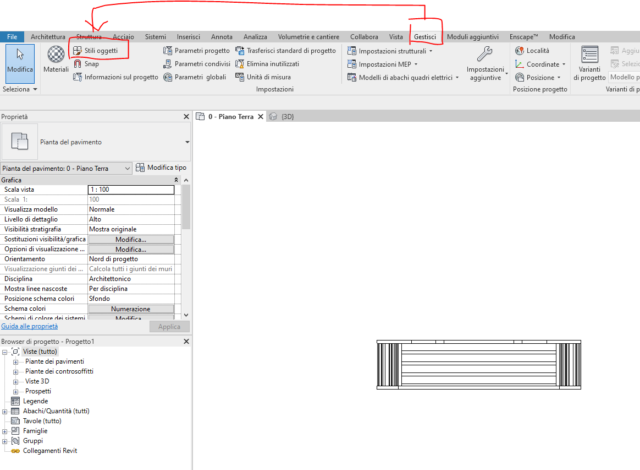
Task: Open Modelli di abachi quadri elettrici
Action: click(x=403, y=77)
